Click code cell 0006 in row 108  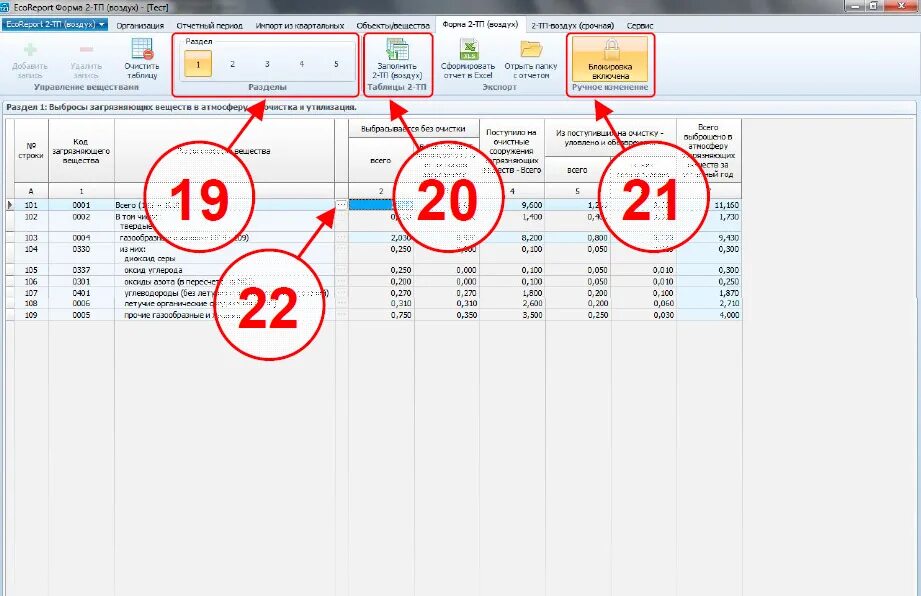81,304
